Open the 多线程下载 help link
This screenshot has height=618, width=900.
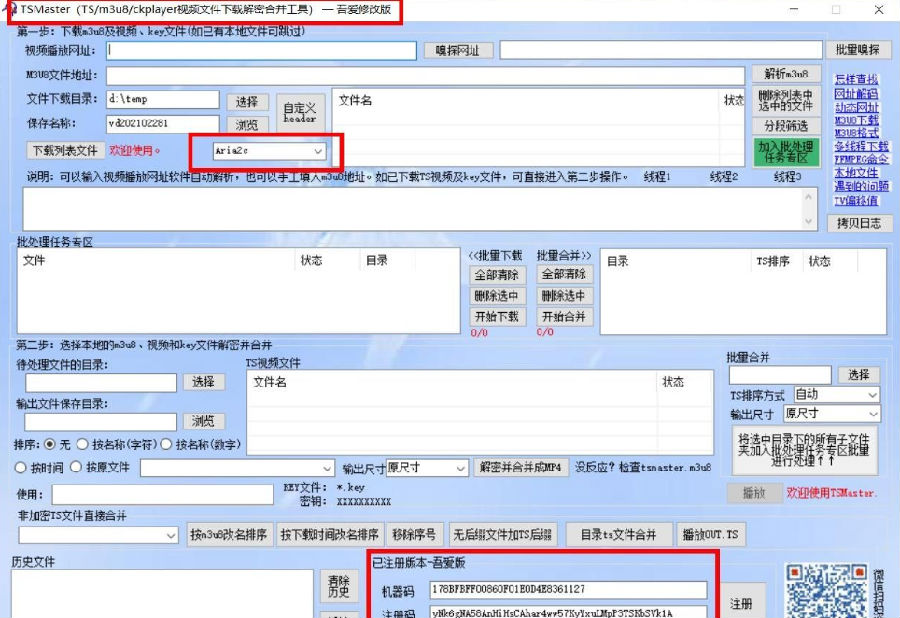point(862,146)
